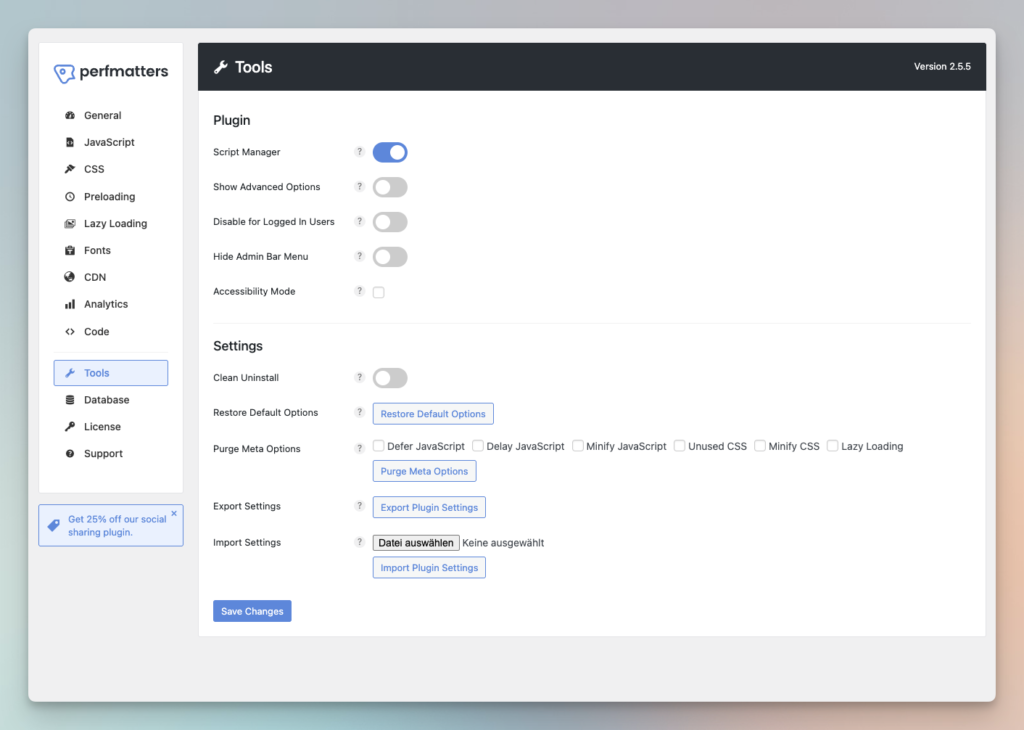Screen dimensions: 1024x730
Task: Check the Unused CSS checkbox
Action: 680,445
